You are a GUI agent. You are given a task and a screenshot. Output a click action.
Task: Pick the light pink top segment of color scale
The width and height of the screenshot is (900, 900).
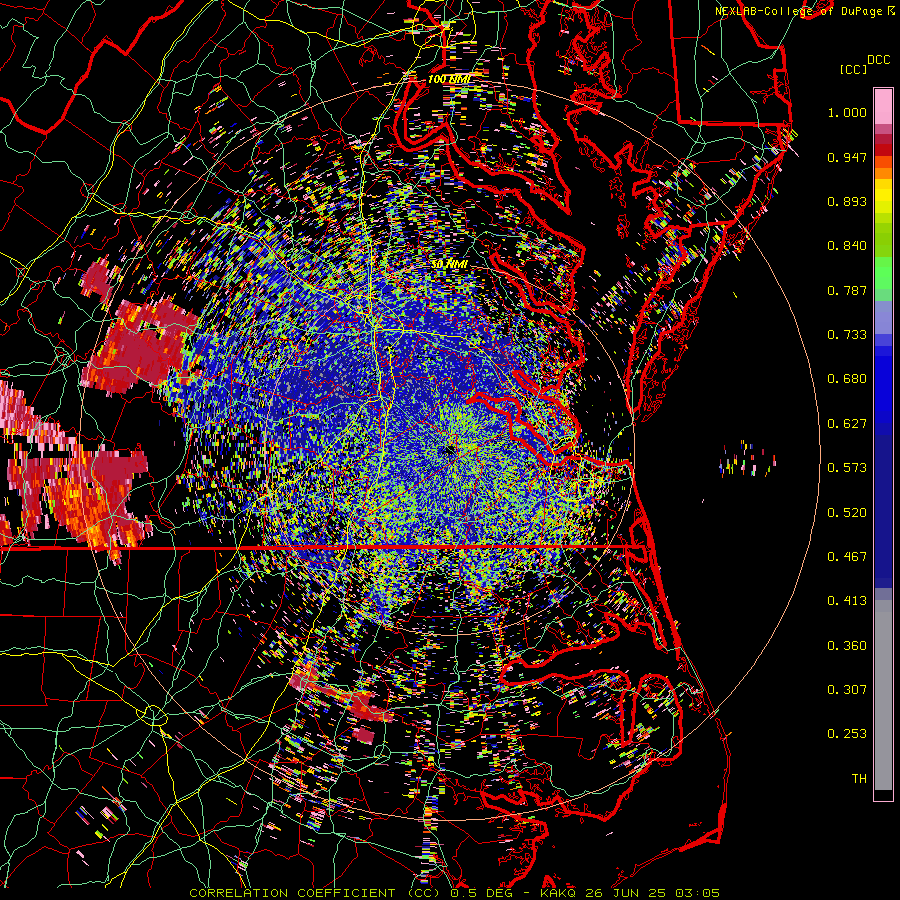pyautogui.click(x=883, y=107)
